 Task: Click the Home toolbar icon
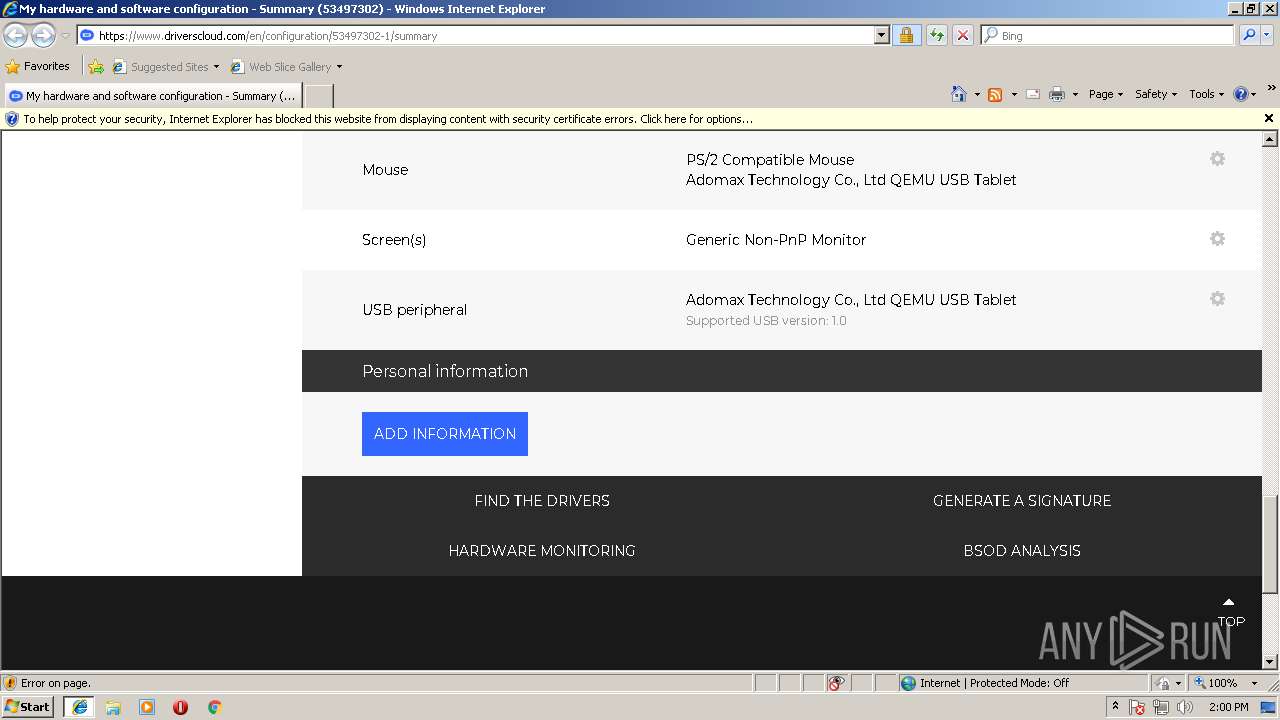point(959,94)
